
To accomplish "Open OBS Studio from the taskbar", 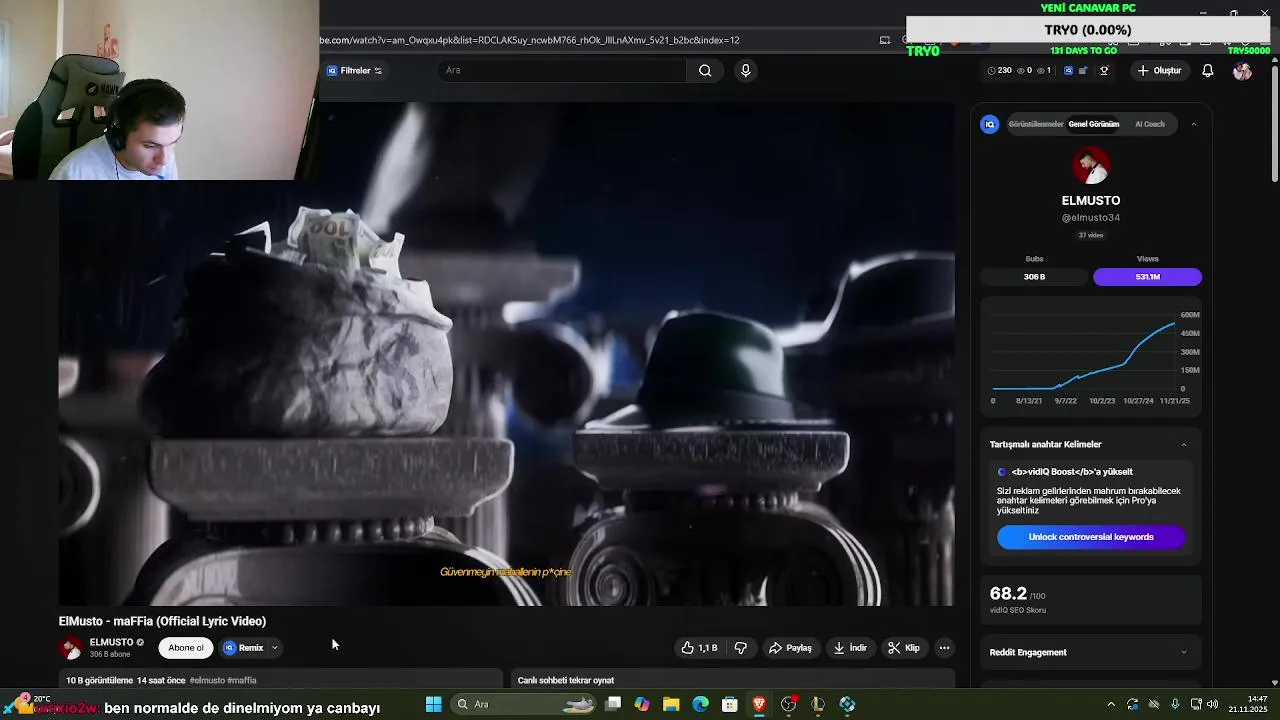I will point(789,704).
